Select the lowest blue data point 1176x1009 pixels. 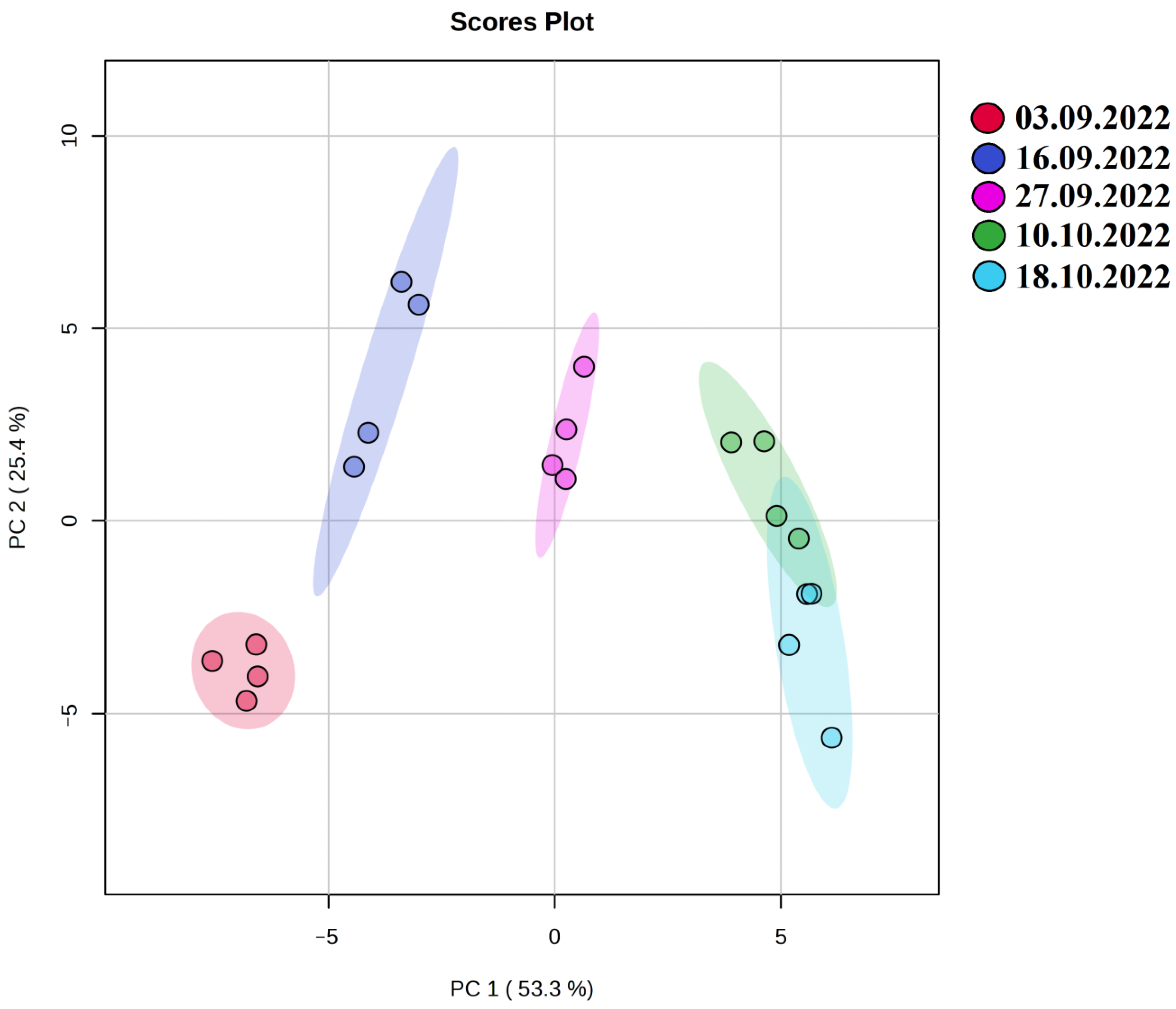coord(354,467)
